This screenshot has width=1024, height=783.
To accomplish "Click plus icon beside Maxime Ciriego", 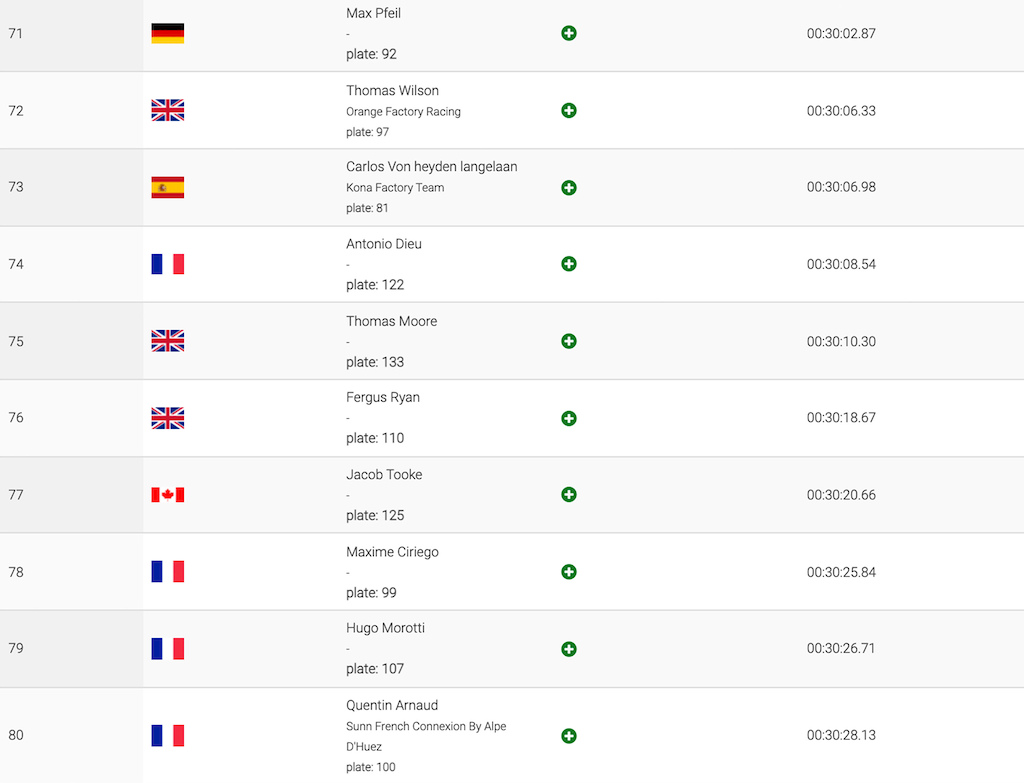I will point(569,572).
